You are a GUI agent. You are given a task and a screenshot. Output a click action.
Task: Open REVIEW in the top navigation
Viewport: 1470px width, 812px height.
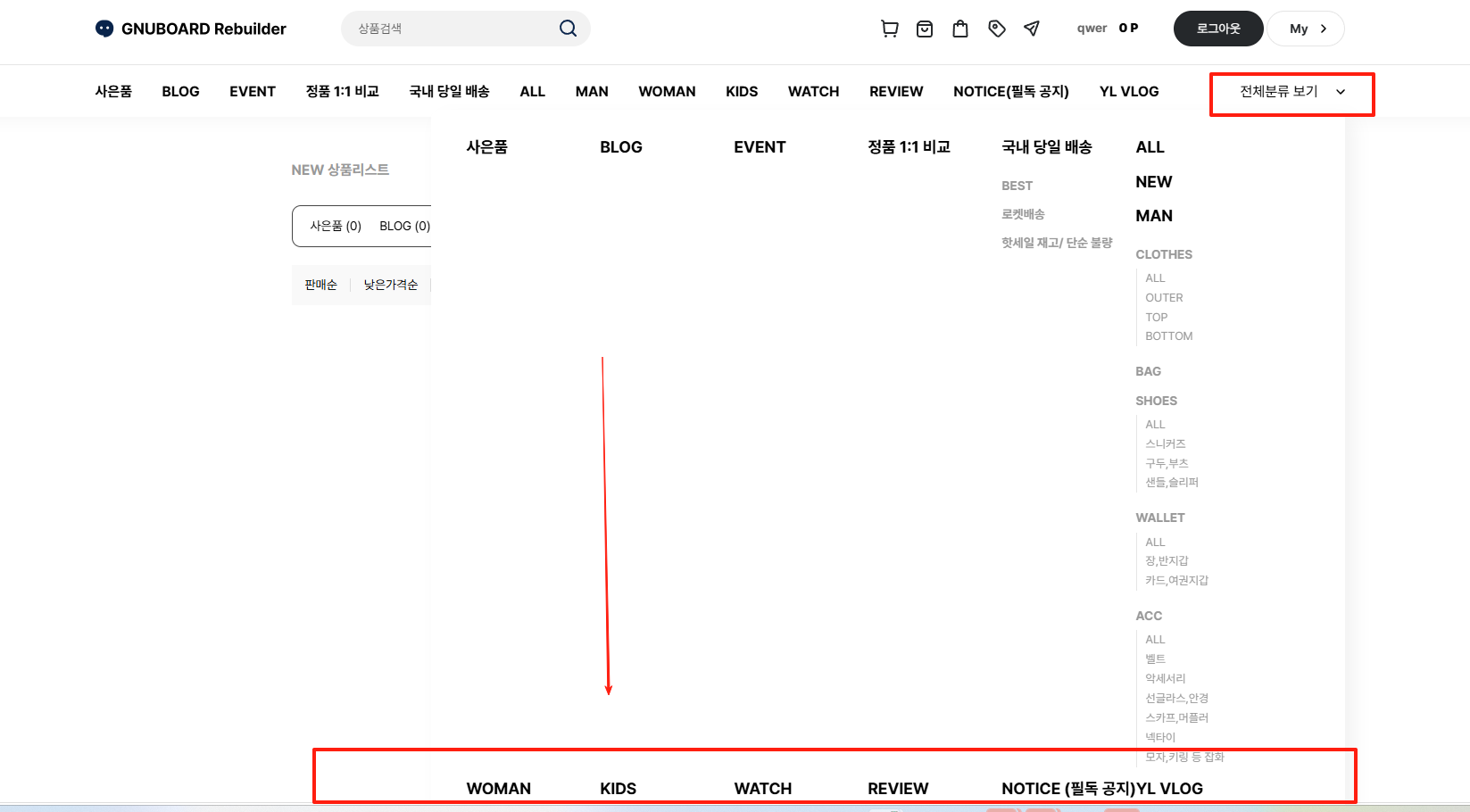896,91
